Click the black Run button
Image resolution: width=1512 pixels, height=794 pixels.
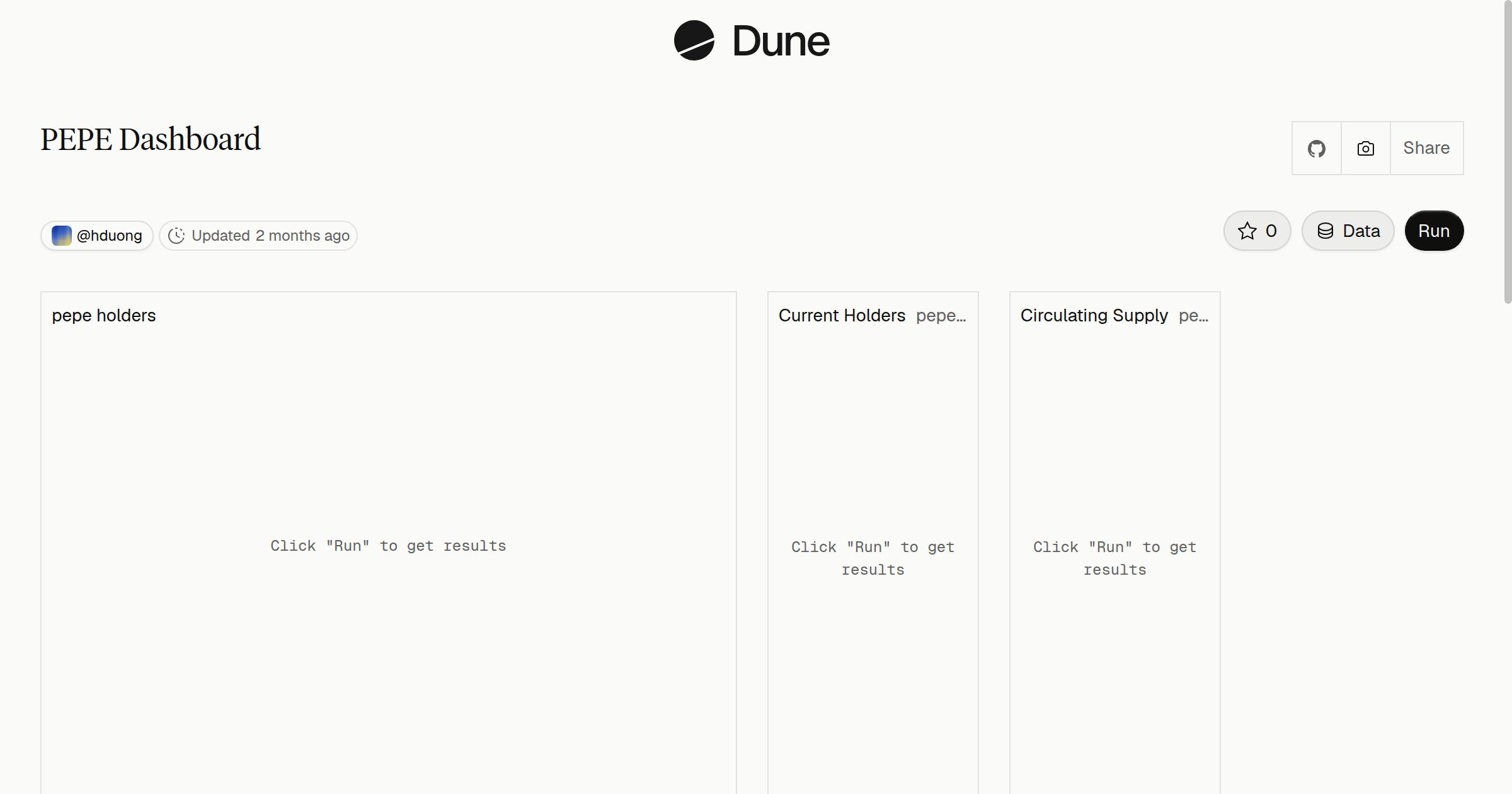point(1434,231)
